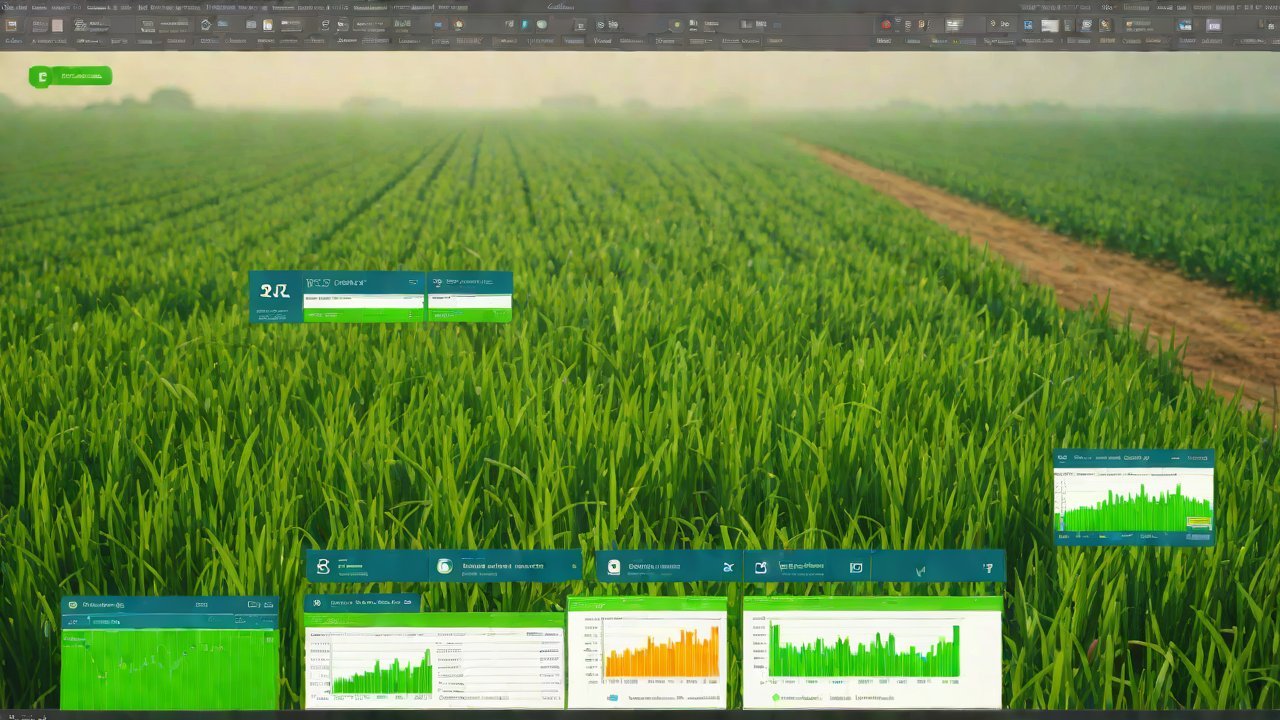Click the teal "2R" logo tile
Screen dimensions: 1280x720
tap(275, 292)
